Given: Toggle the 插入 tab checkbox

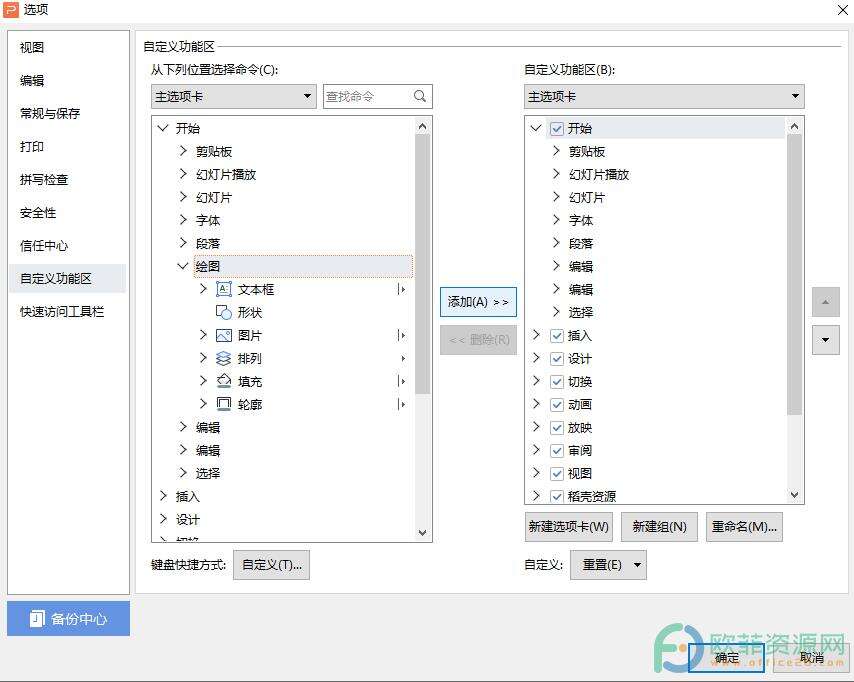Looking at the screenshot, I should coord(557,336).
